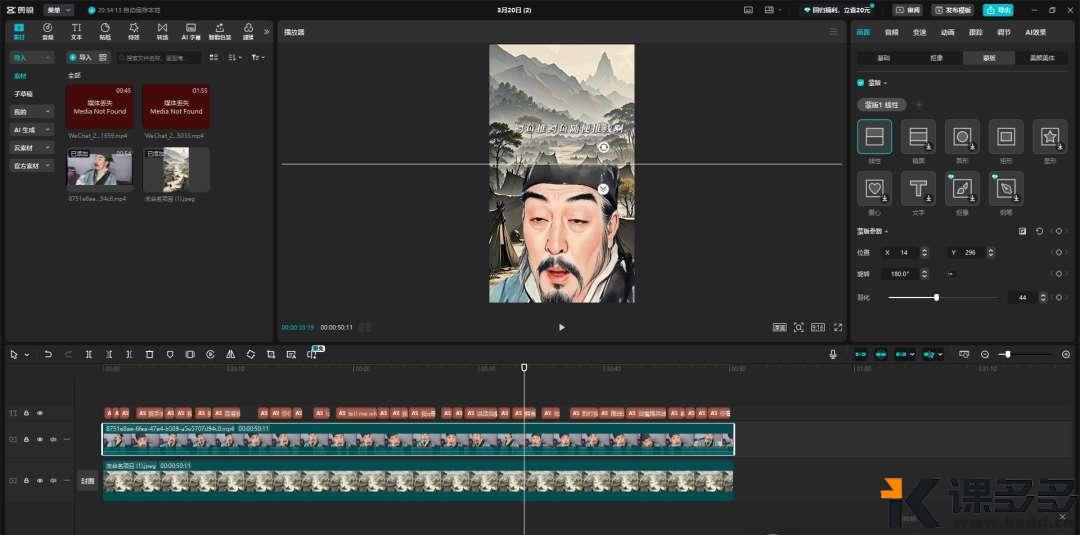Click the undo arrow in timeline toolbar

pos(48,354)
